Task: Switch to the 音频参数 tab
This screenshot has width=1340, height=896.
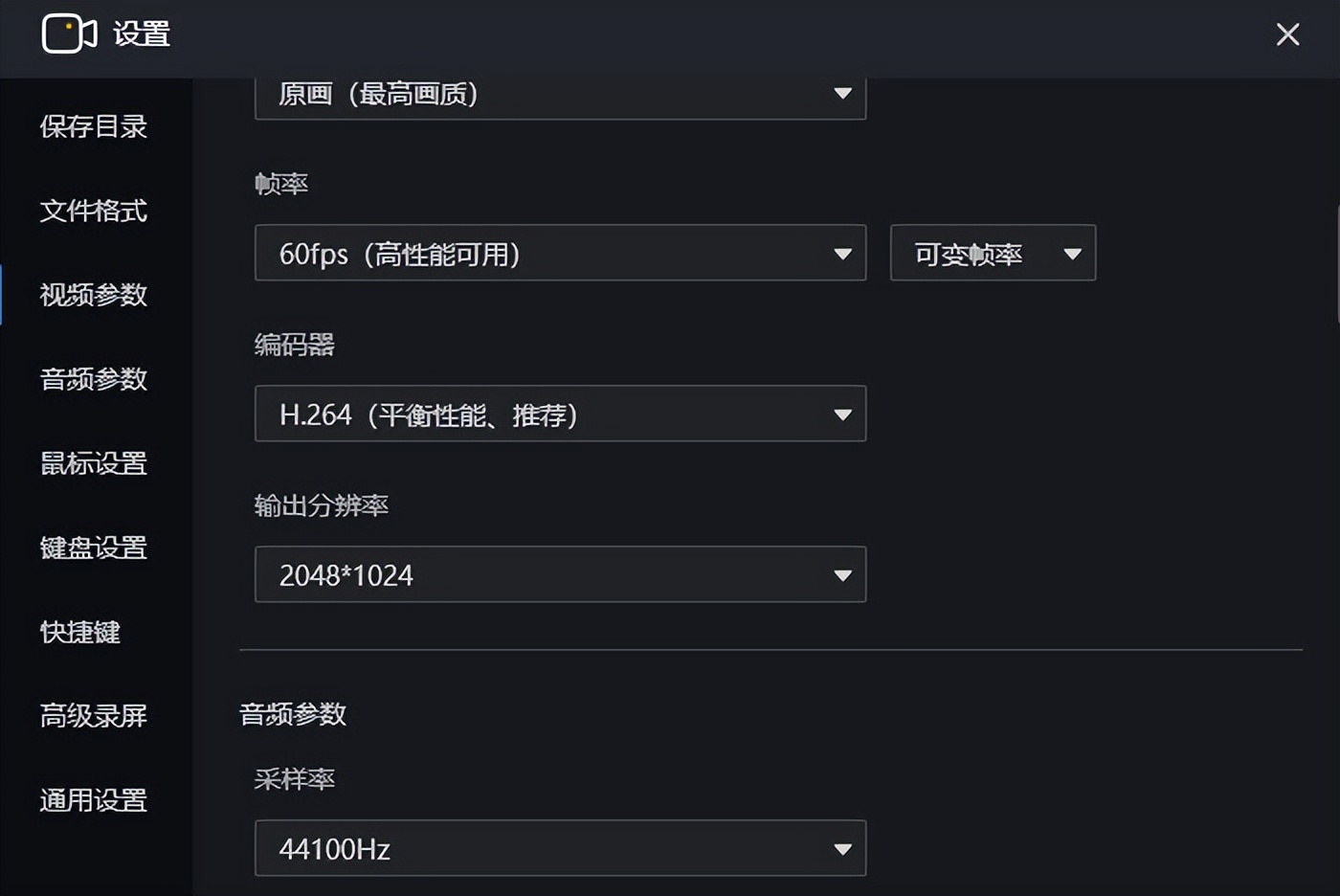Action: (x=92, y=380)
